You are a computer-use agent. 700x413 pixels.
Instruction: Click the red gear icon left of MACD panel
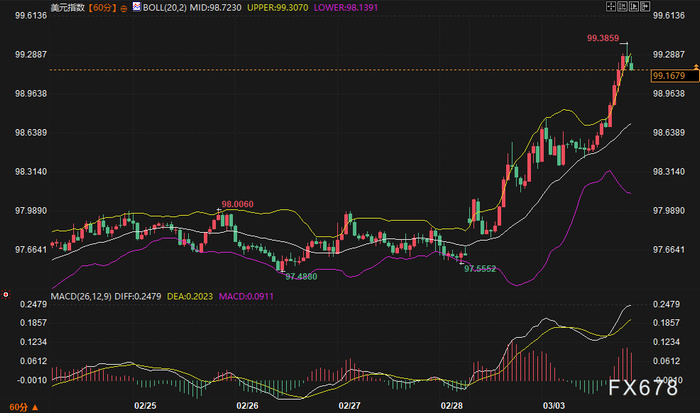coord(5,295)
